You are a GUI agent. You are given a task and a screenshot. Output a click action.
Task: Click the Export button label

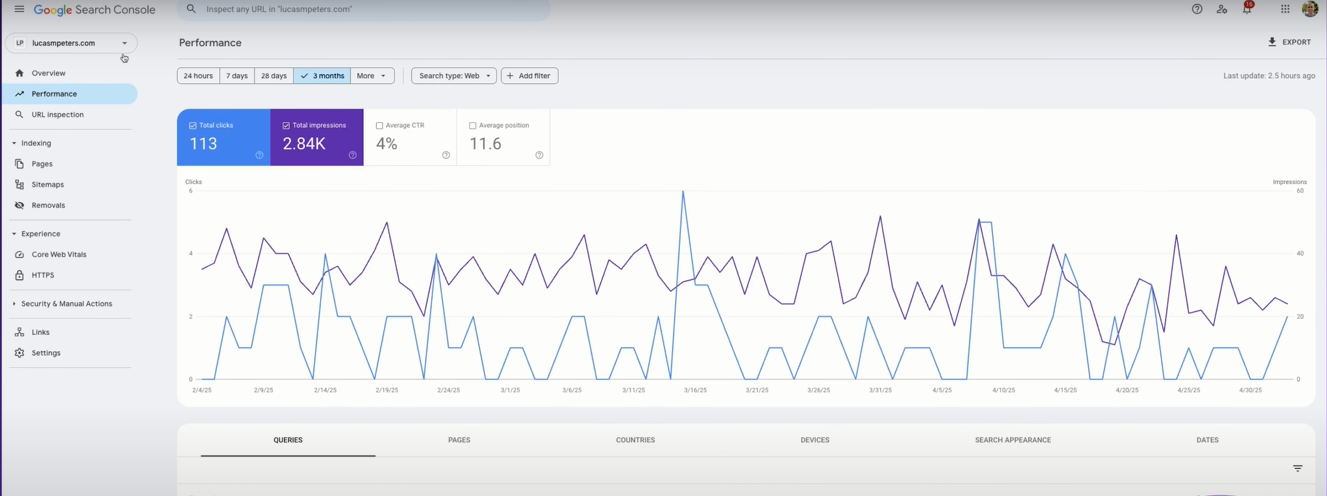pyautogui.click(x=1297, y=42)
